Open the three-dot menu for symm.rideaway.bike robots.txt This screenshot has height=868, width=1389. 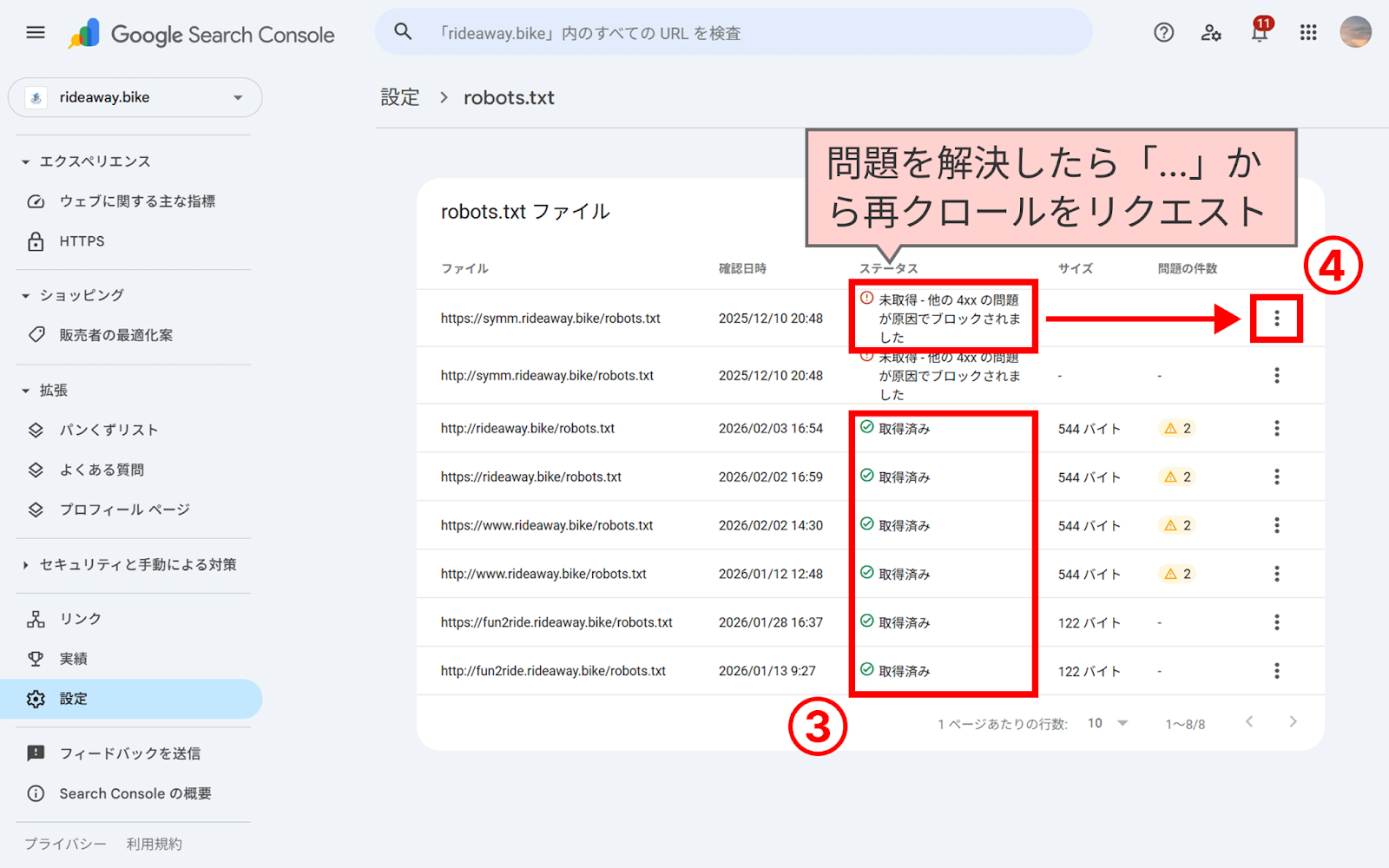point(1276,318)
